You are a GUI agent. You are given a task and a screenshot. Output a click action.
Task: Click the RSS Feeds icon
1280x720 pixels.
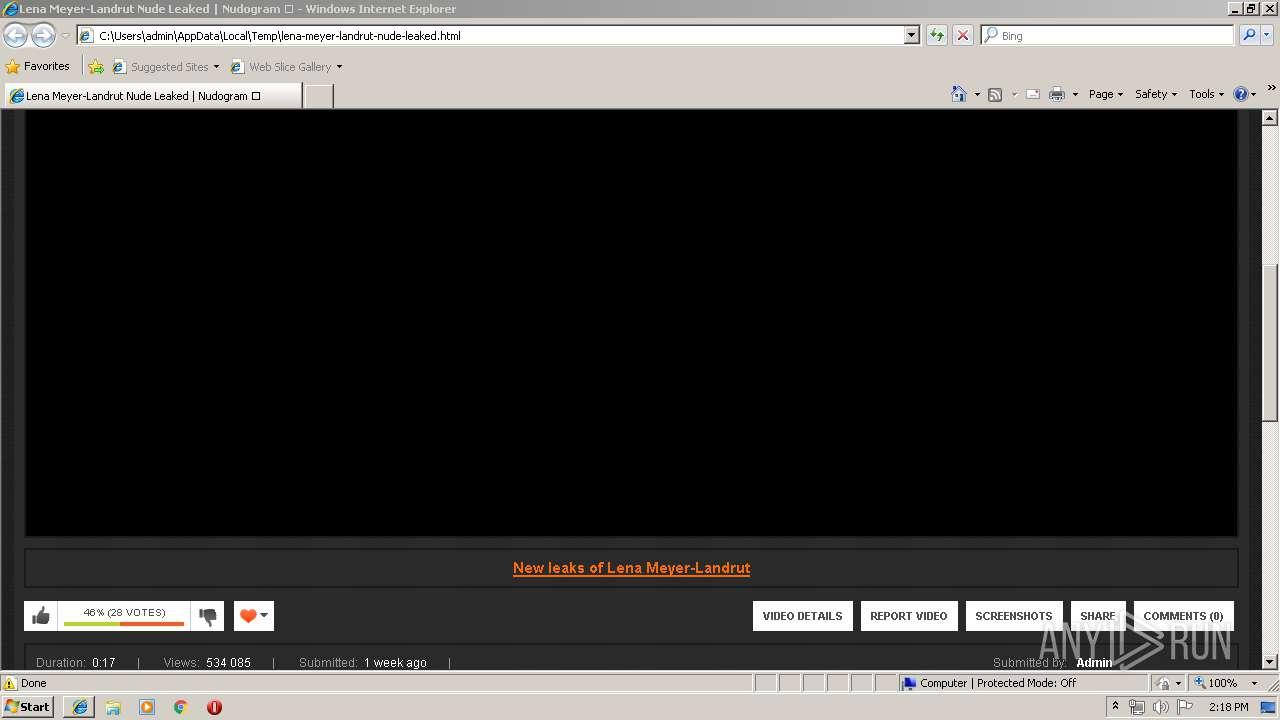coord(995,94)
